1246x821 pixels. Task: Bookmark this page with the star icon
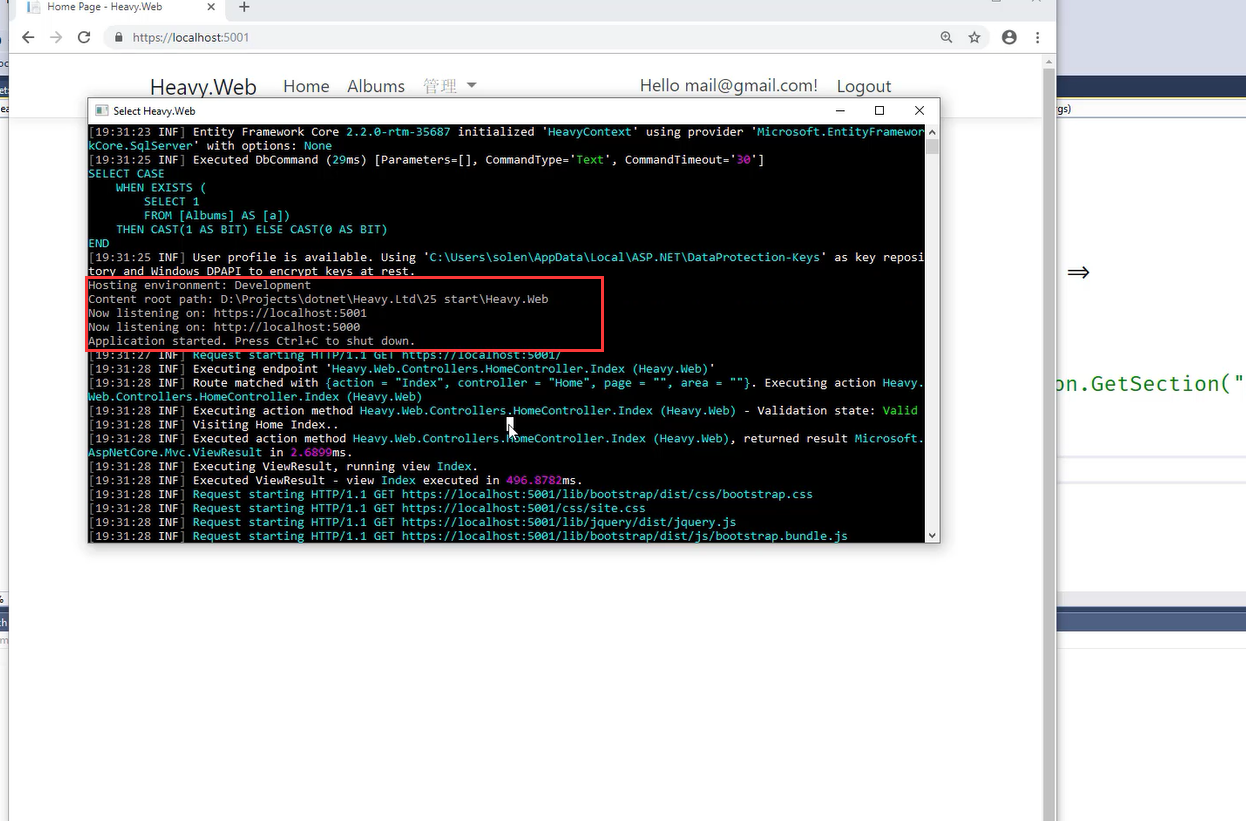[x=974, y=37]
